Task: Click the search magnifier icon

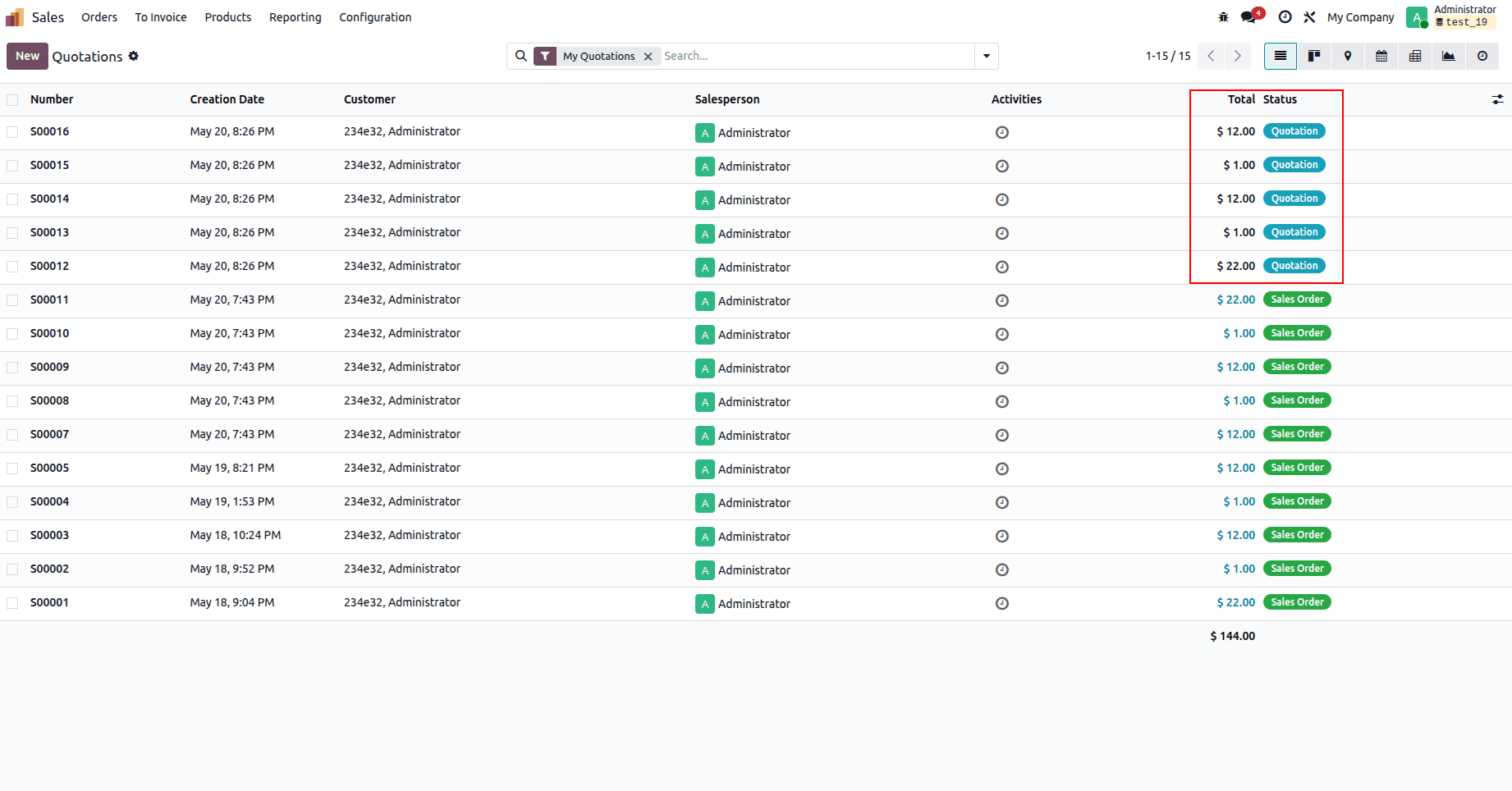Action: point(521,56)
